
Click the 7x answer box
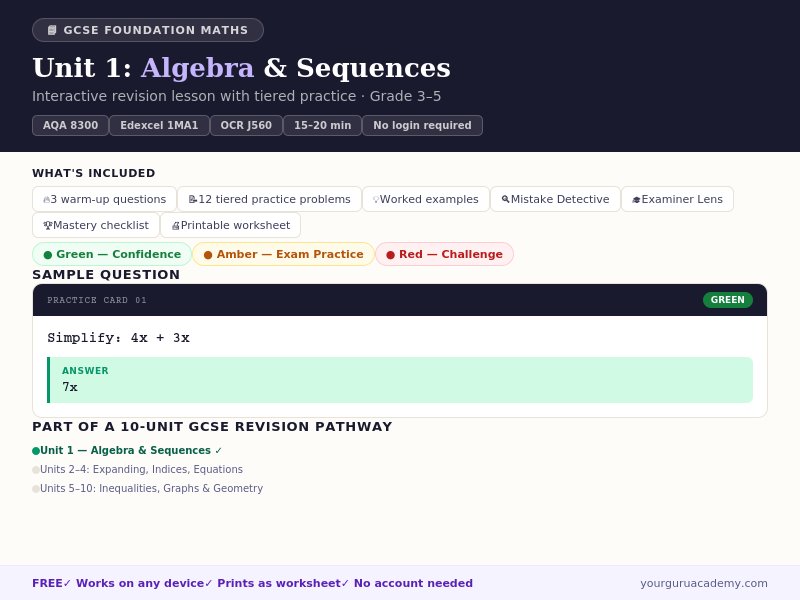pyautogui.click(x=400, y=380)
